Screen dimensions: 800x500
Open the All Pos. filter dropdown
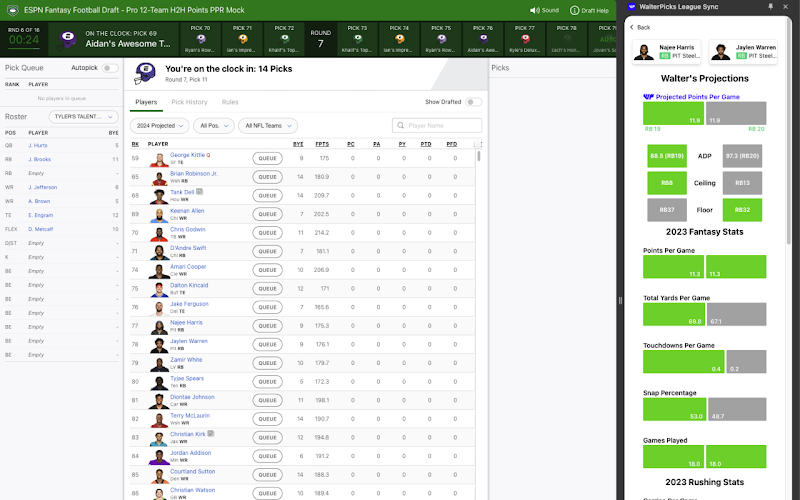coord(214,126)
